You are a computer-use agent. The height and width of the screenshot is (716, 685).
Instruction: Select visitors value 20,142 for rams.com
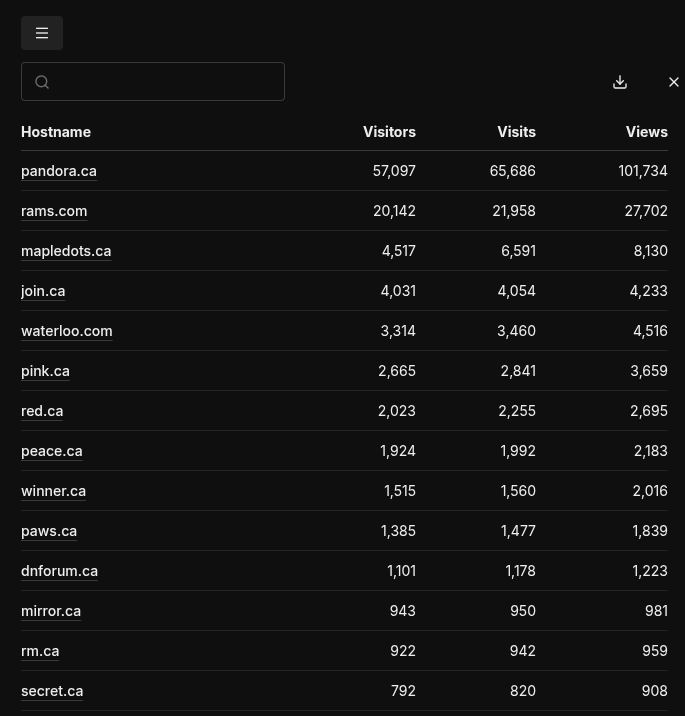coord(395,211)
